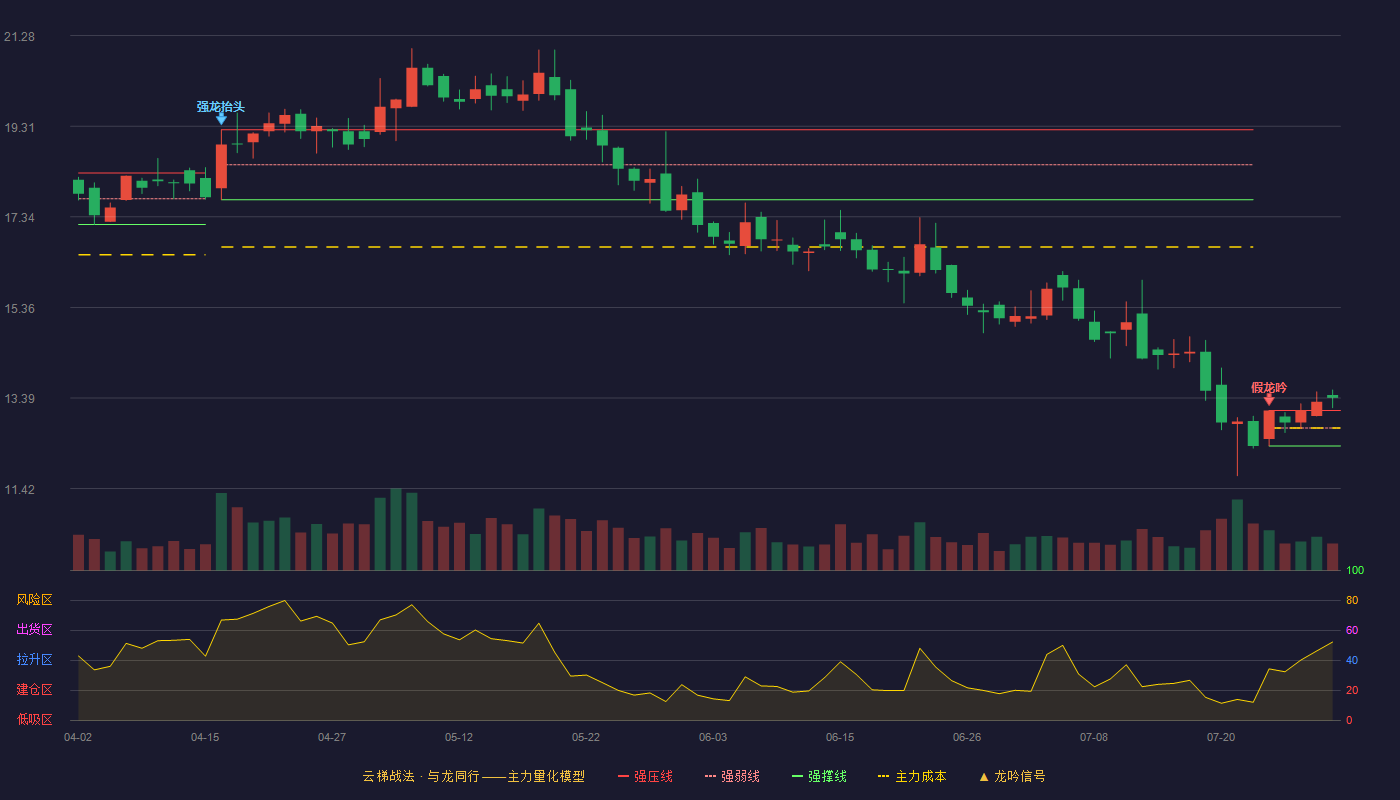Click the 60 indicator scale value
The image size is (1400, 800).
[x=1352, y=630]
